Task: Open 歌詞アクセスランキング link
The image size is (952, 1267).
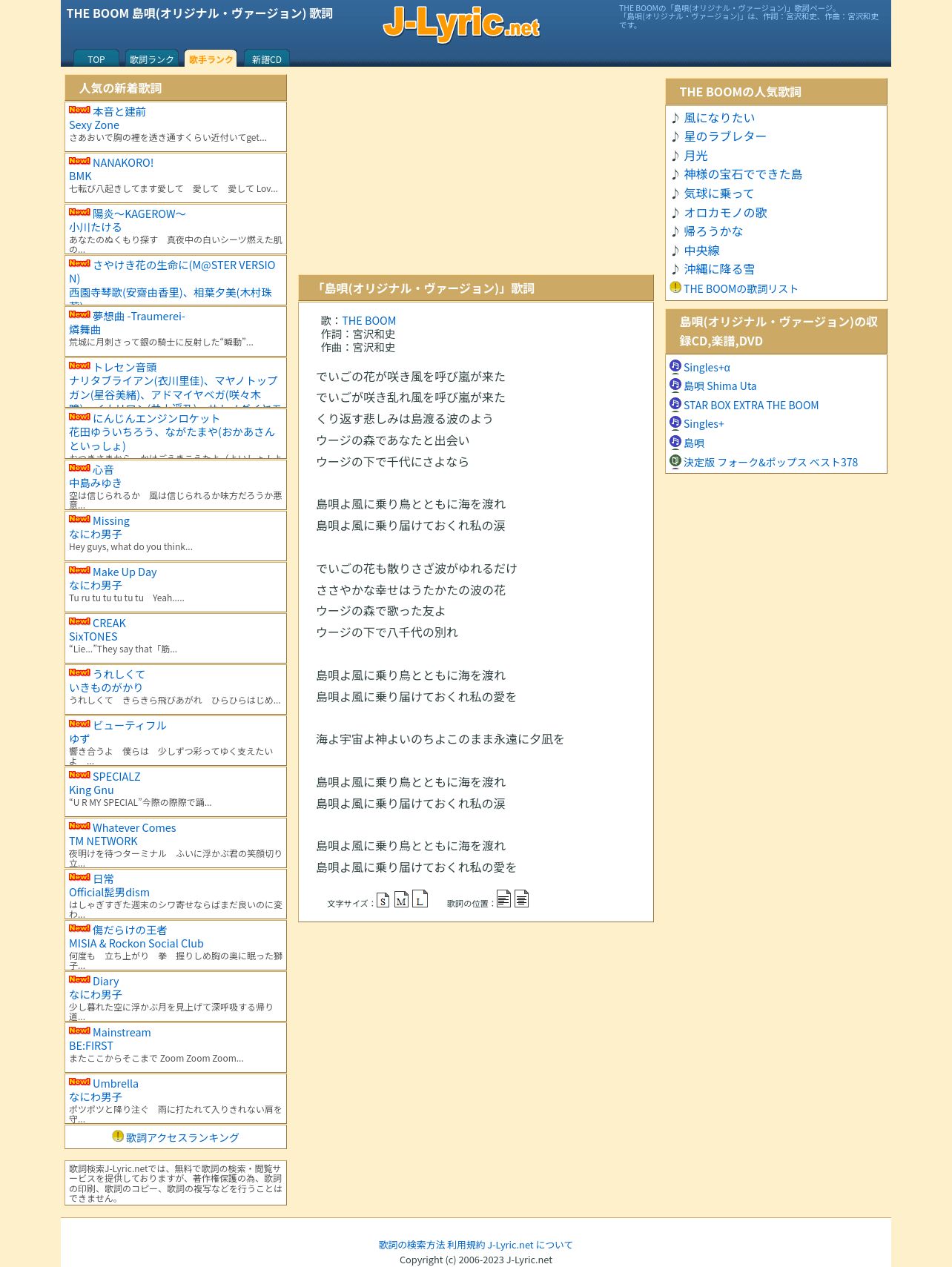Action: 182,1137
